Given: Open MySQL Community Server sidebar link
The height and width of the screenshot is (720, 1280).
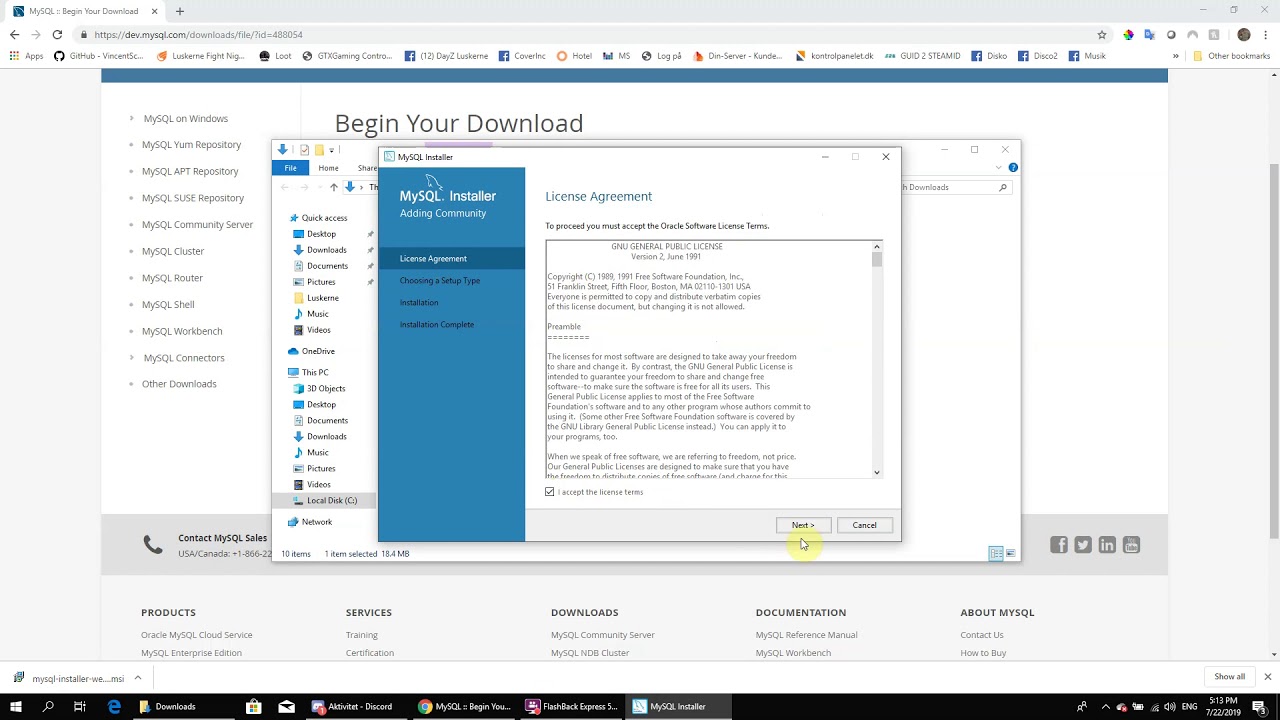Looking at the screenshot, I should point(197,224).
